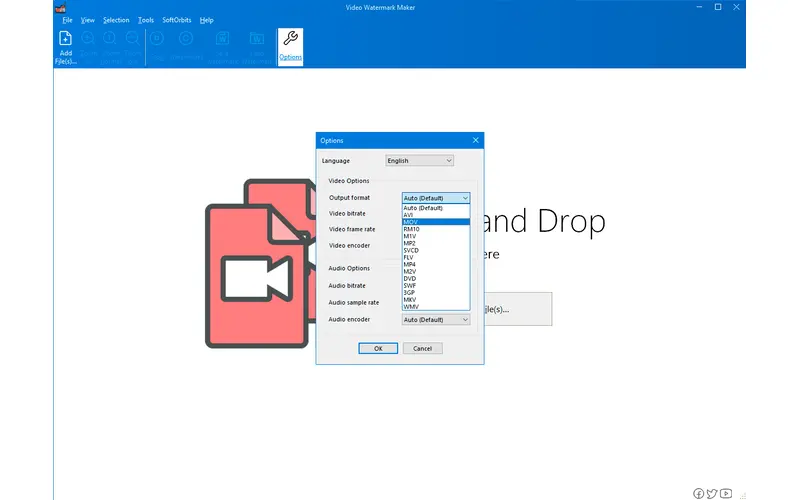
Task: Expand the Language dropdown
Action: (x=420, y=160)
